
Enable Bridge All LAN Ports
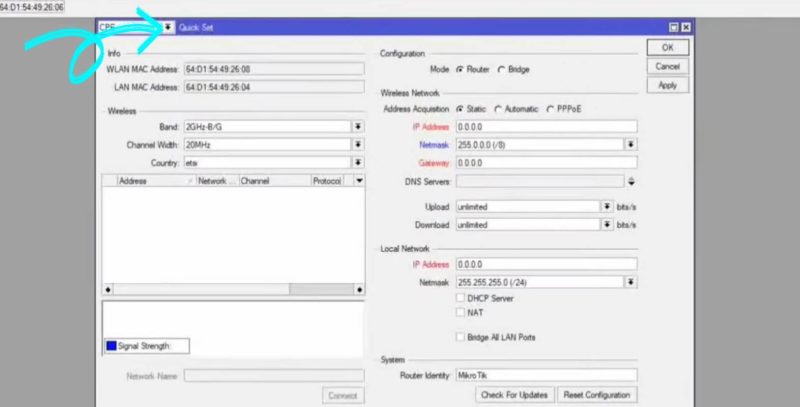point(460,337)
